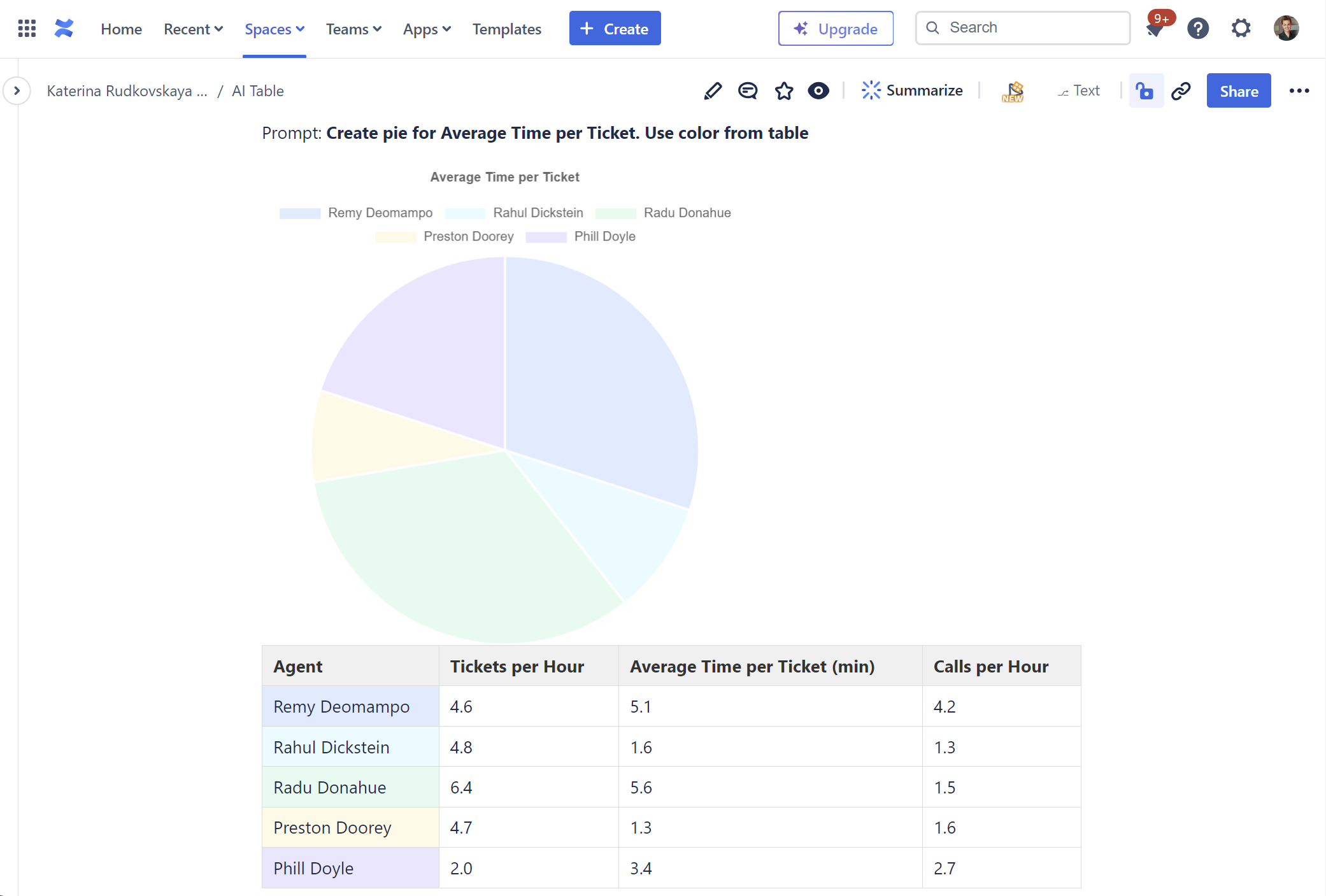Expand the Apps dropdown menu
1326x896 pixels.
click(427, 29)
